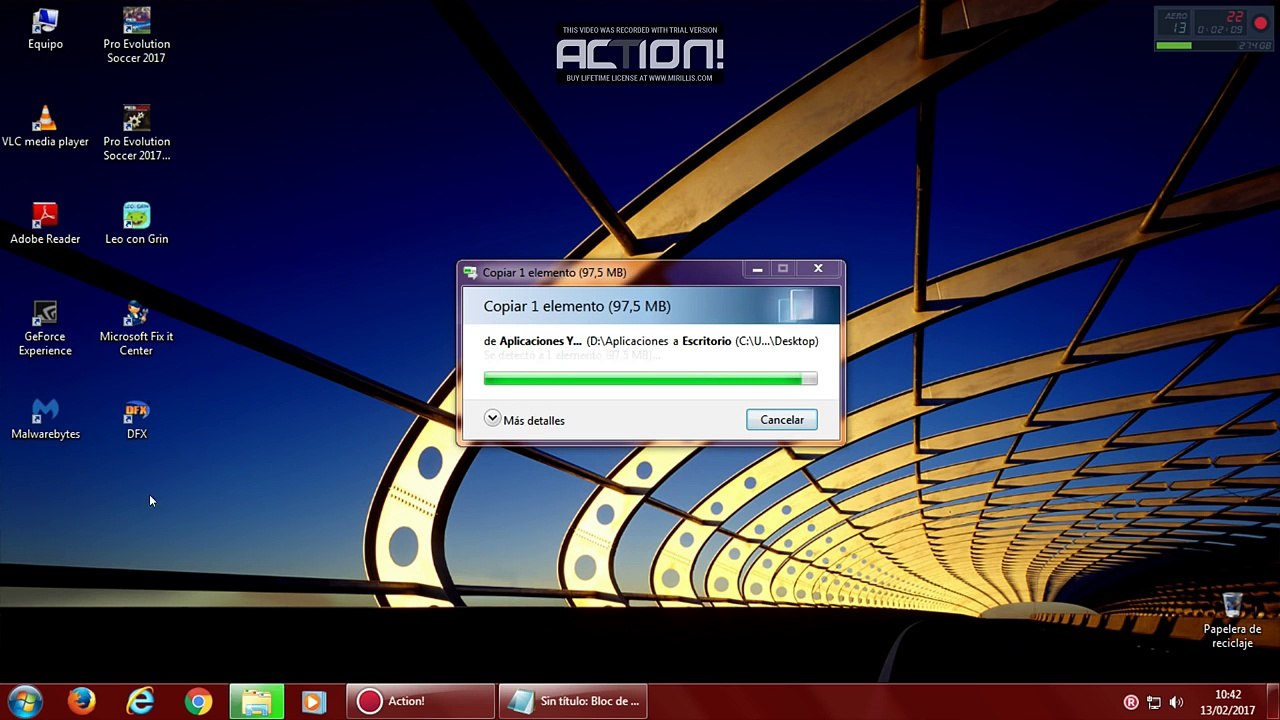Close the Copiar 1 elemento dialog
Viewport: 1280px width, 720px height.
pyautogui.click(x=818, y=269)
